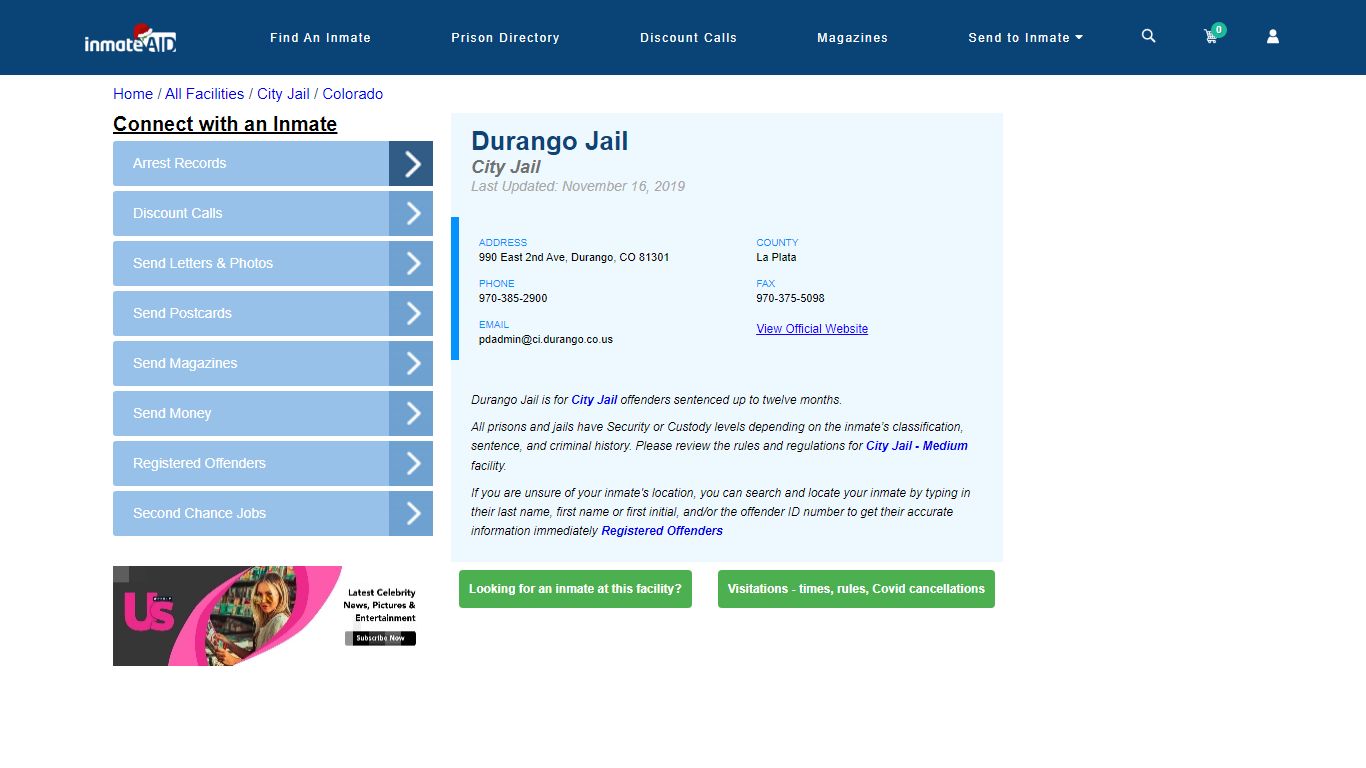1366x768 pixels.
Task: Select the Durango Jail title
Action: point(550,141)
